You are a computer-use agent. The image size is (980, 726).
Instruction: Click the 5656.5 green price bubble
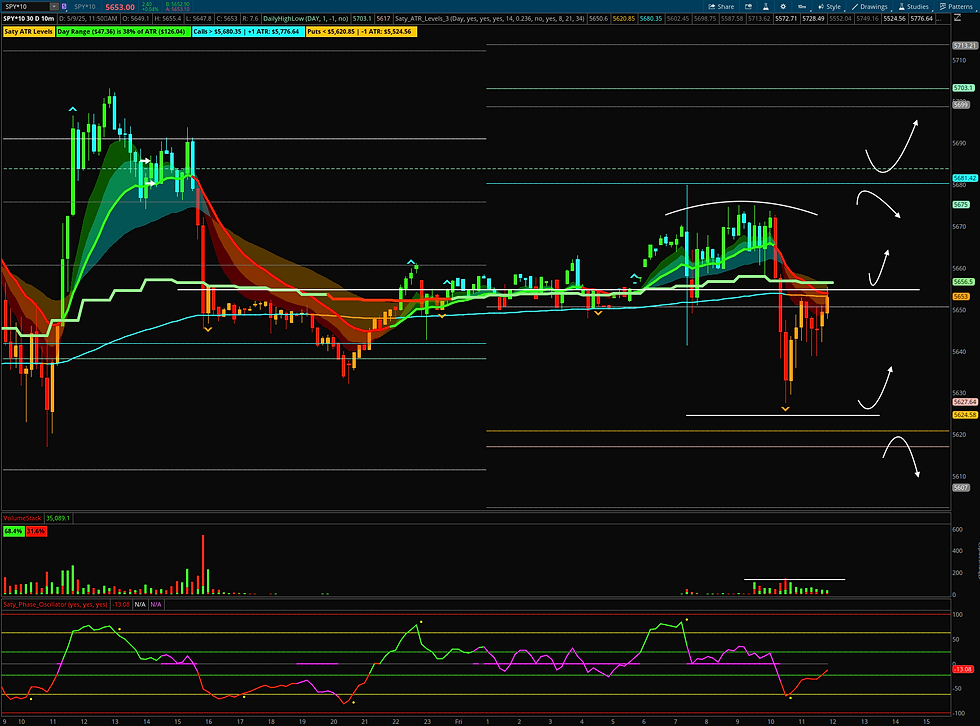coord(963,282)
